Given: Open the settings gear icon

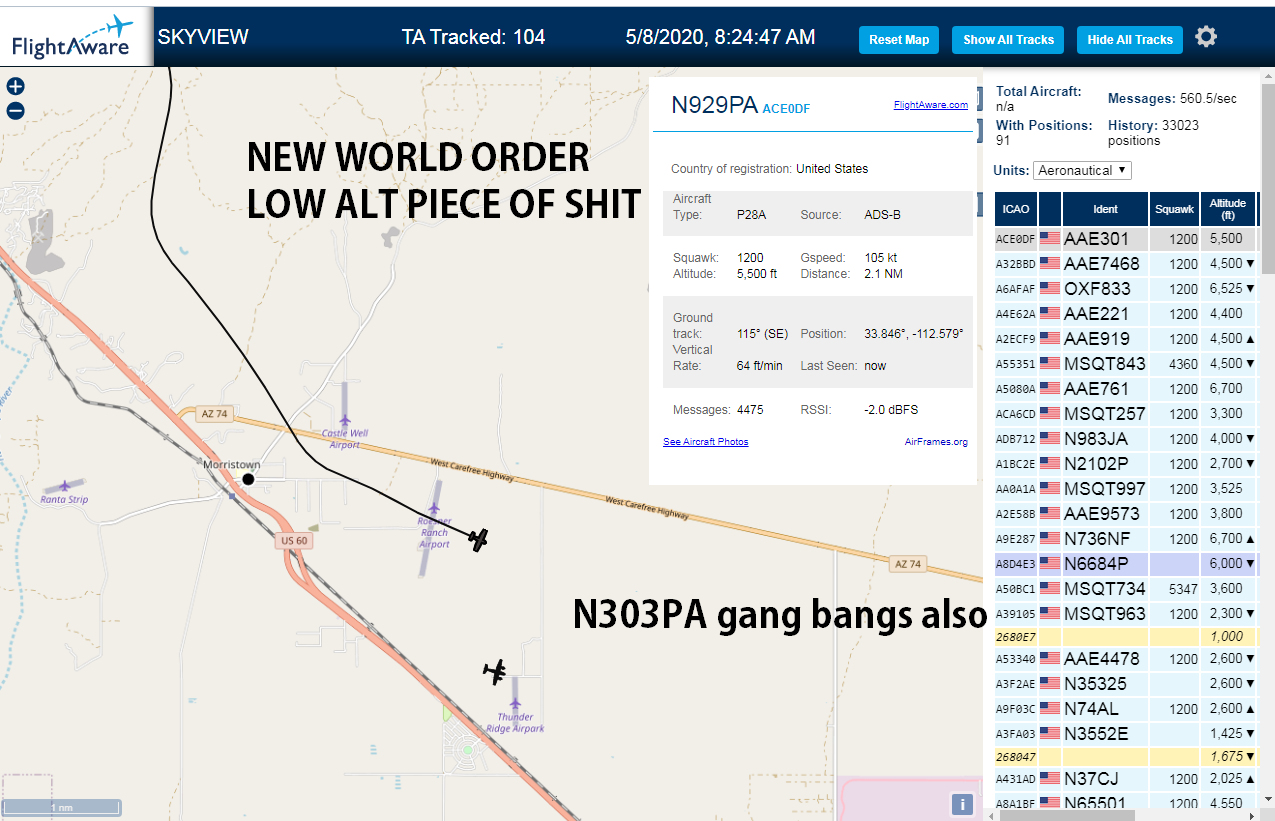Looking at the screenshot, I should point(1206,37).
